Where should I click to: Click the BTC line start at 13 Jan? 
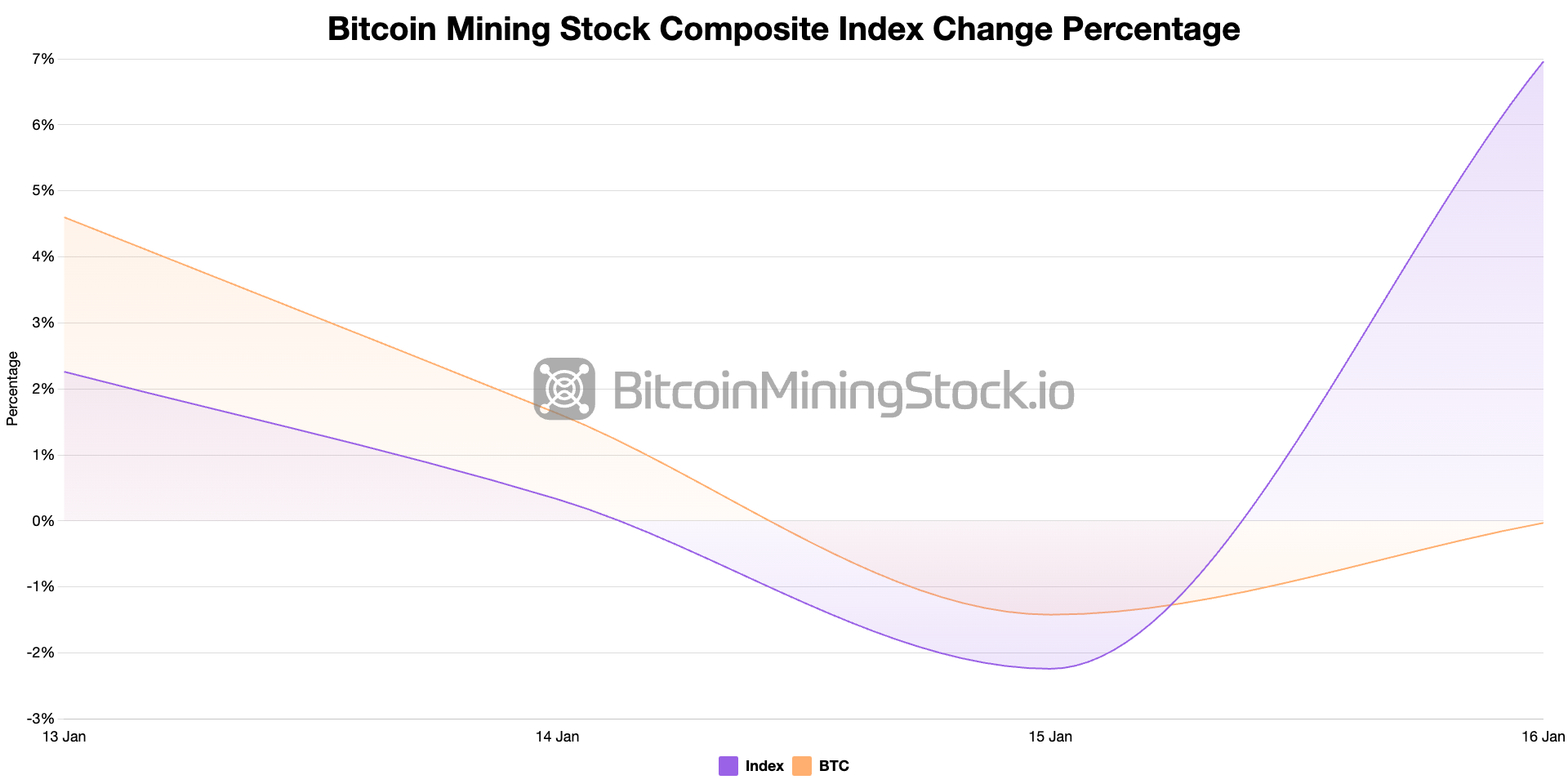pyautogui.click(x=65, y=217)
